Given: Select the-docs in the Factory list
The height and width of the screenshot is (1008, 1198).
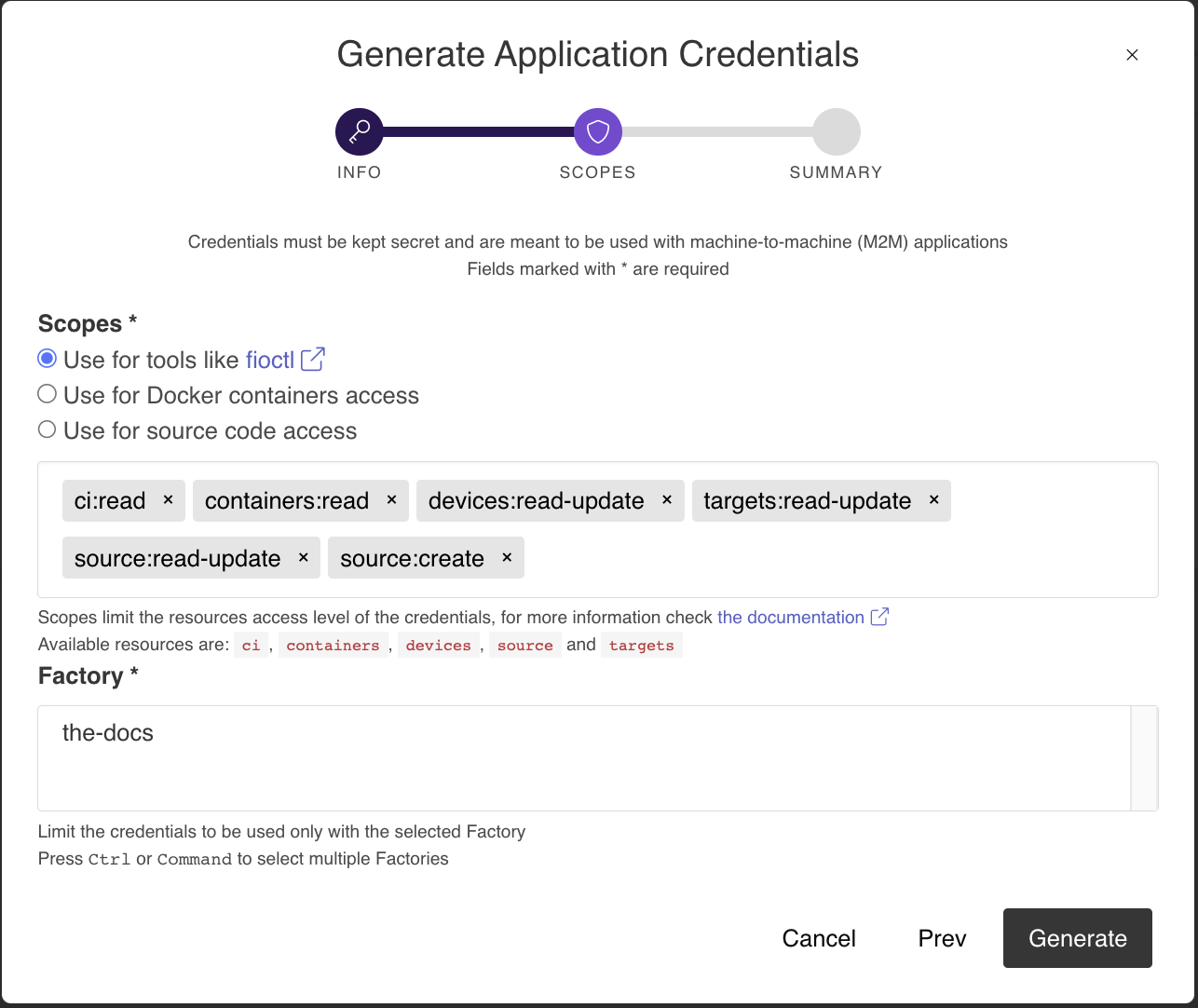Looking at the screenshot, I should coord(108,733).
